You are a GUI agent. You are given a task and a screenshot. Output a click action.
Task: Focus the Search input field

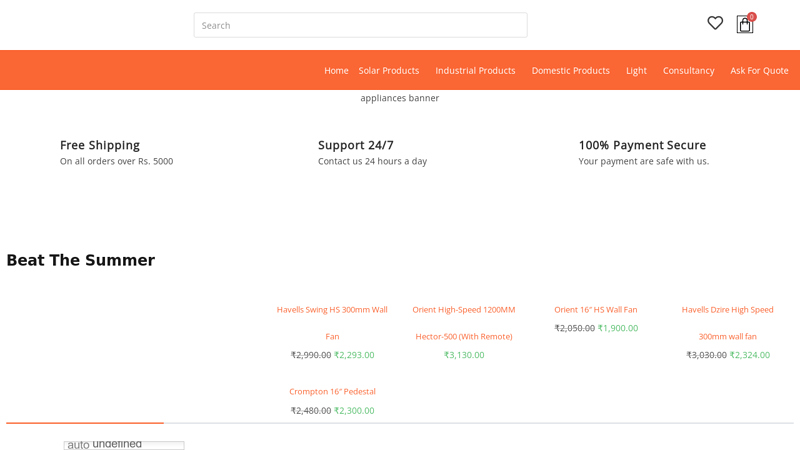point(360,25)
